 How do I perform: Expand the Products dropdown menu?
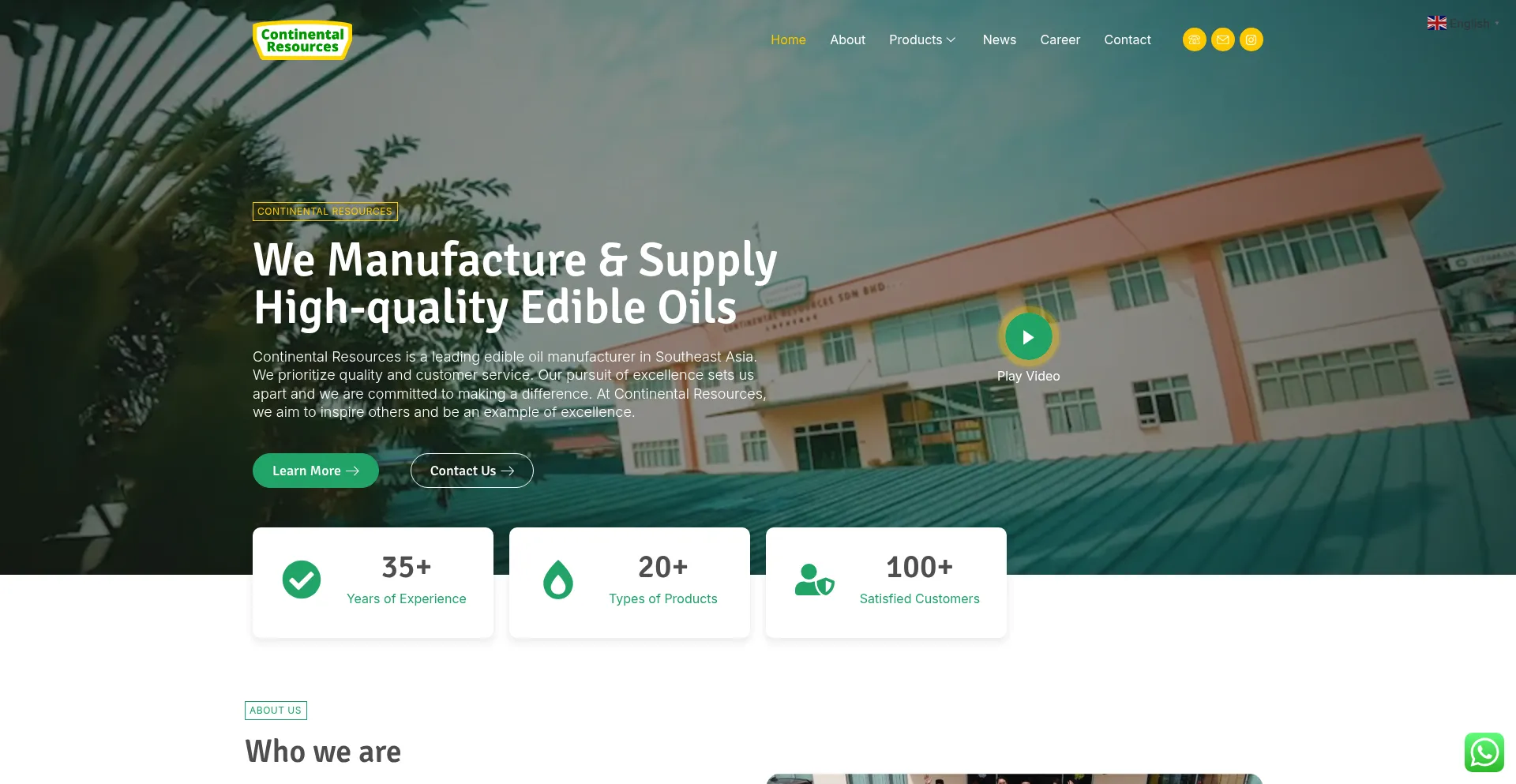click(x=922, y=39)
